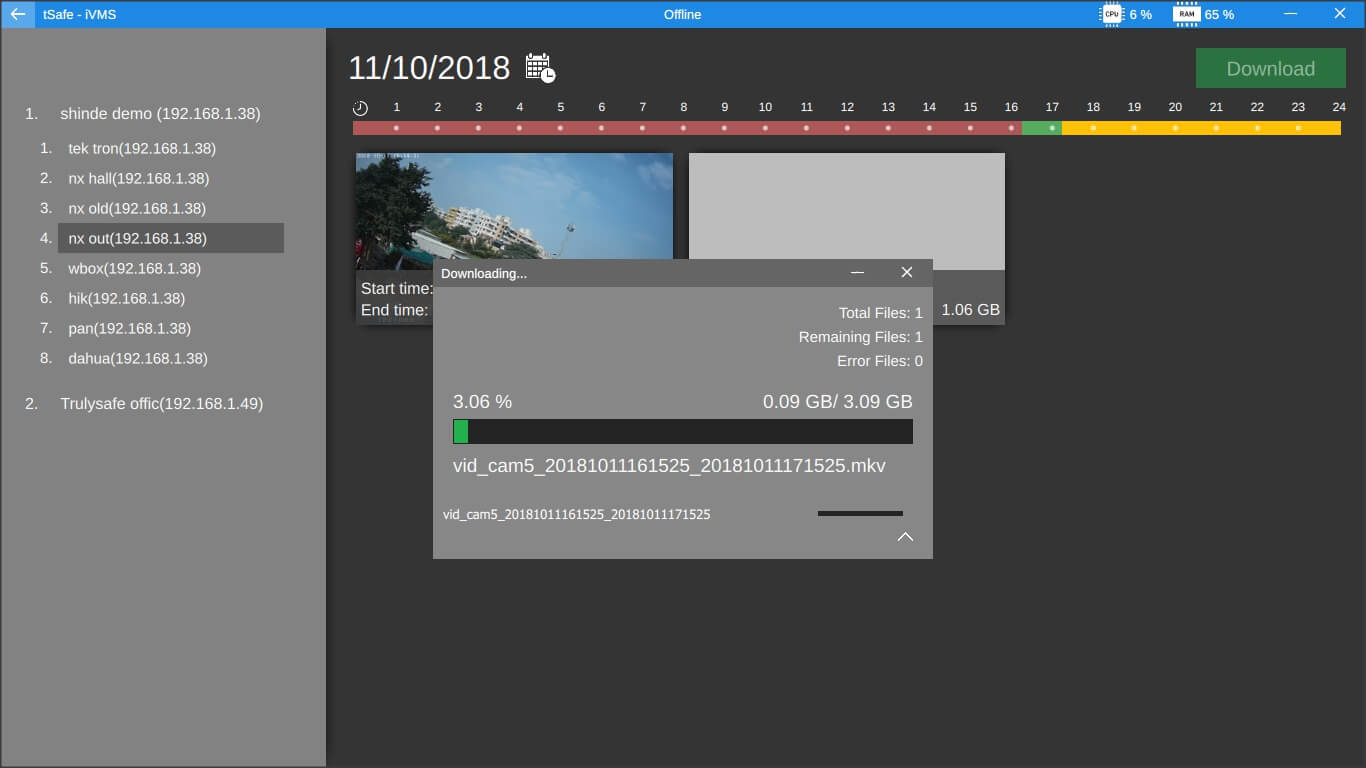1366x768 pixels.
Task: Open the calendar date picker icon
Action: [539, 67]
